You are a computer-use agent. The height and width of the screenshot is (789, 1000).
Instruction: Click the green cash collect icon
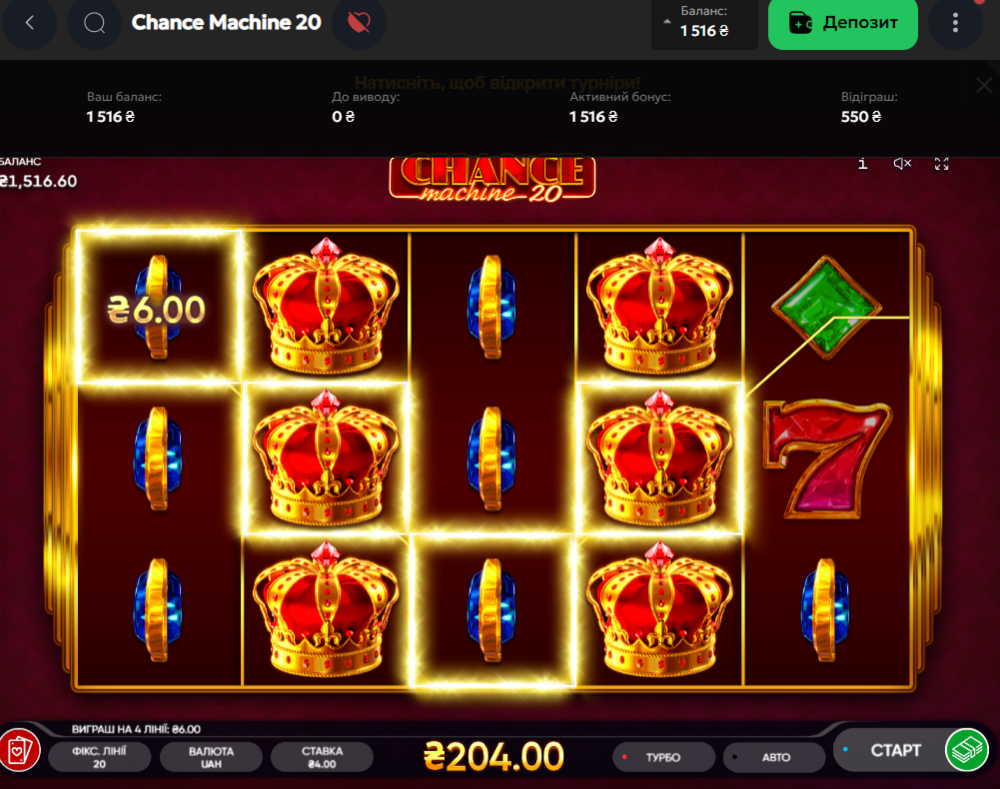(967, 750)
